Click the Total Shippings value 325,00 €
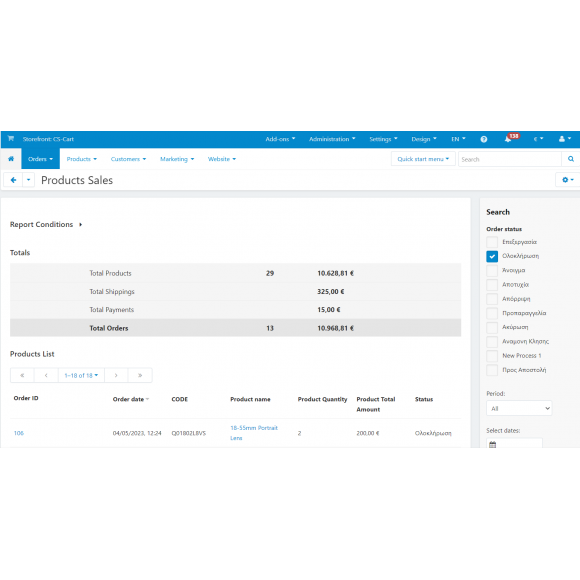Image resolution: width=580 pixels, height=580 pixels. pyautogui.click(x=330, y=291)
